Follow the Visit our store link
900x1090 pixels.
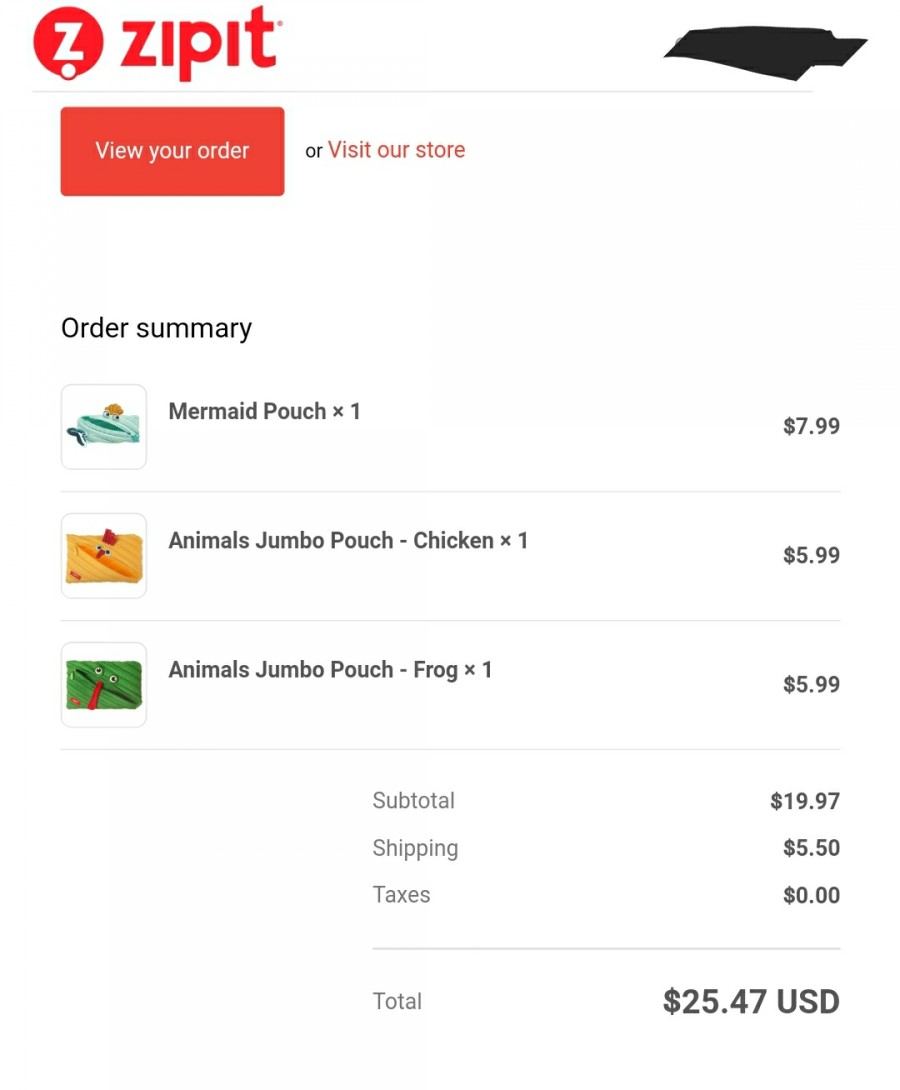tap(396, 149)
